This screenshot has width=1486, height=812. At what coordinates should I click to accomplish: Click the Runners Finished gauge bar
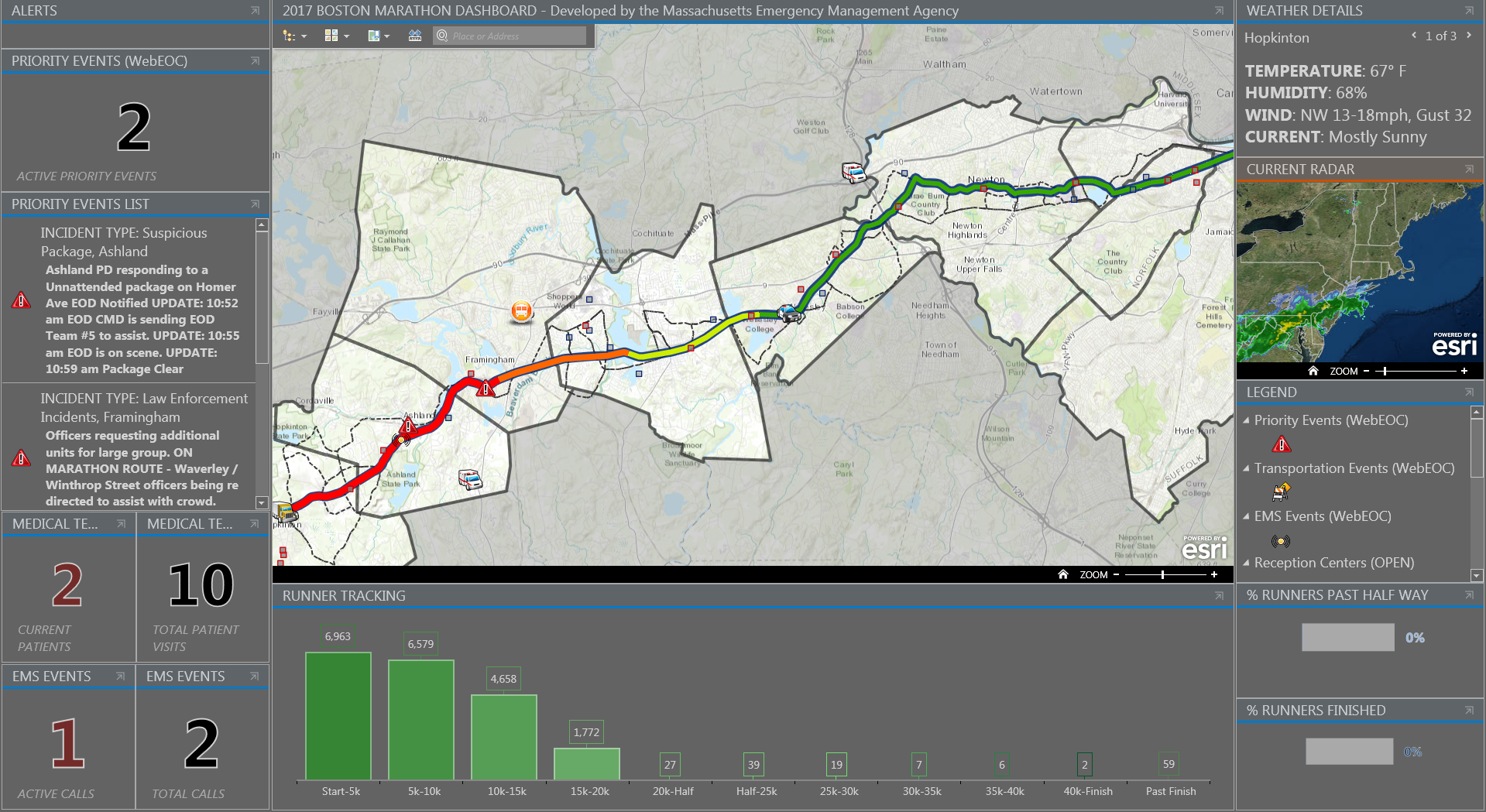1350,751
